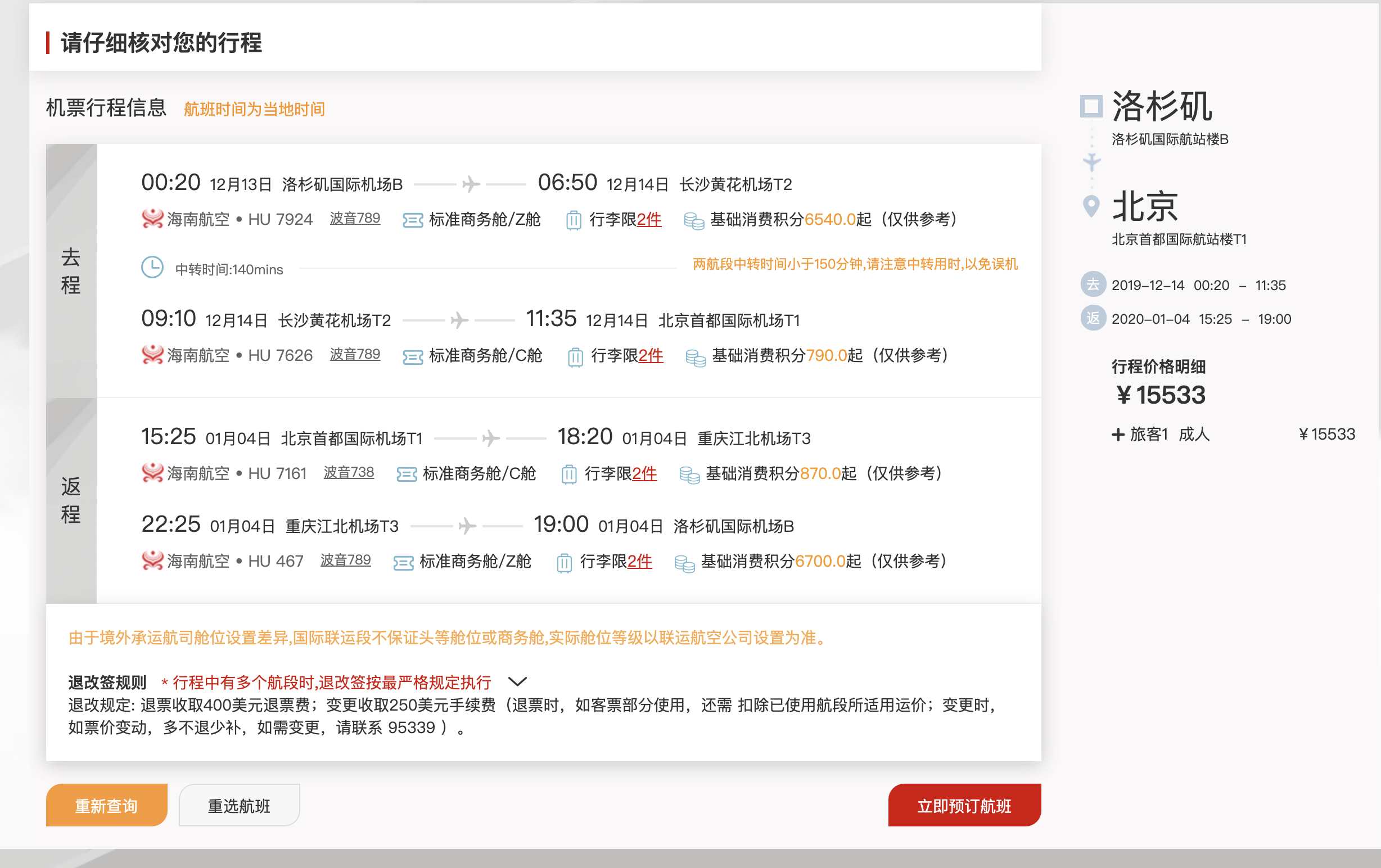The width and height of the screenshot is (1381, 868).
Task: Click the points coin icon next to 6540.0
Action: coord(694,221)
